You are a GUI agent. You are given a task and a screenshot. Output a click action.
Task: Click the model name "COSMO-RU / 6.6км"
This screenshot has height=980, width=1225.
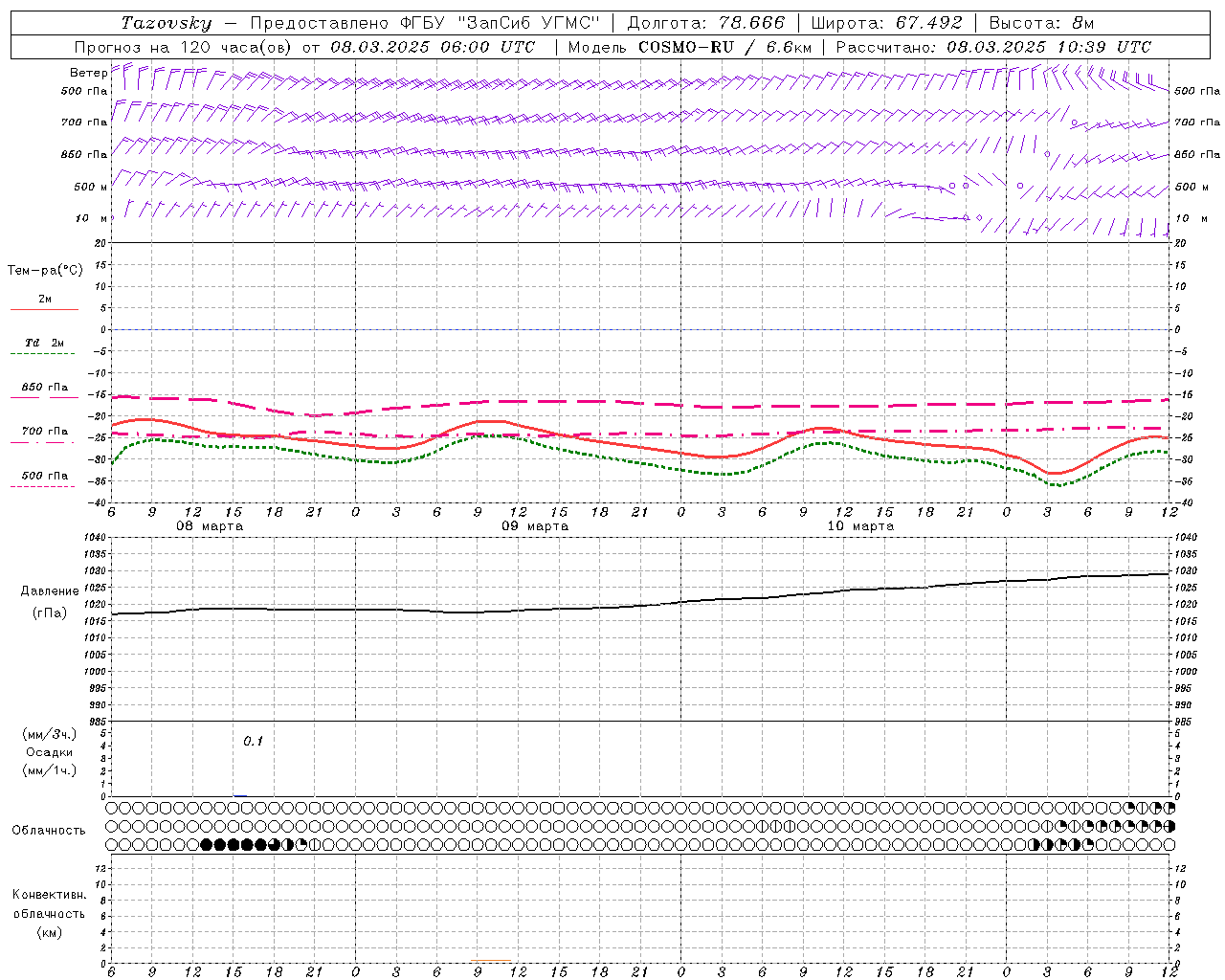[724, 47]
